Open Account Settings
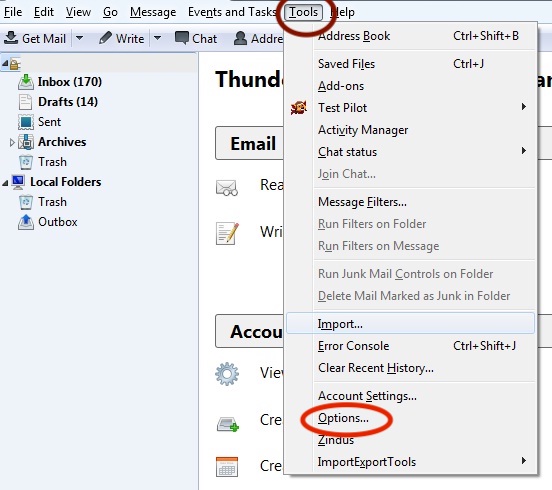 point(411,396)
